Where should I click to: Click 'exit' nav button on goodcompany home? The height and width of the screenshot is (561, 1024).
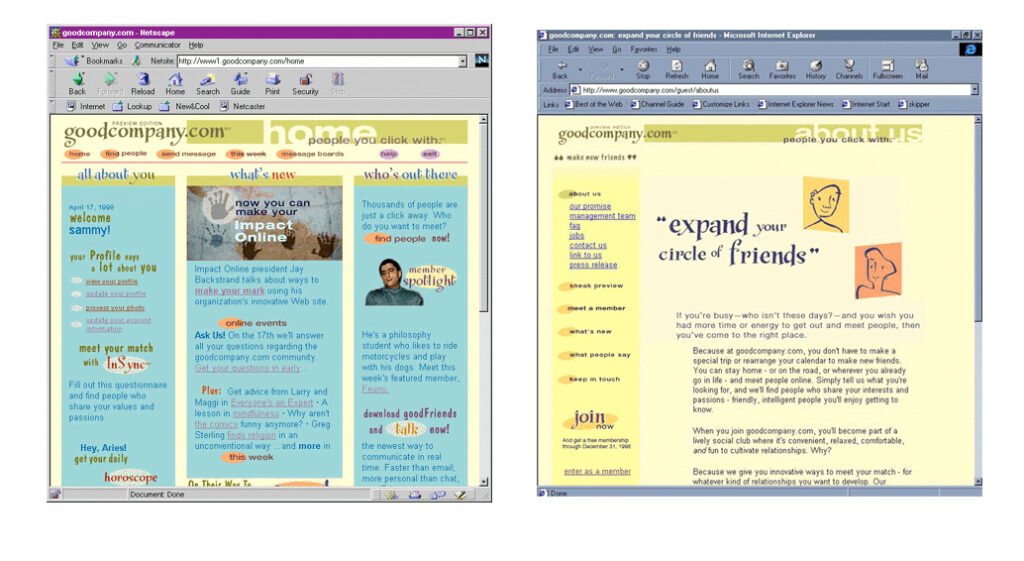point(430,154)
